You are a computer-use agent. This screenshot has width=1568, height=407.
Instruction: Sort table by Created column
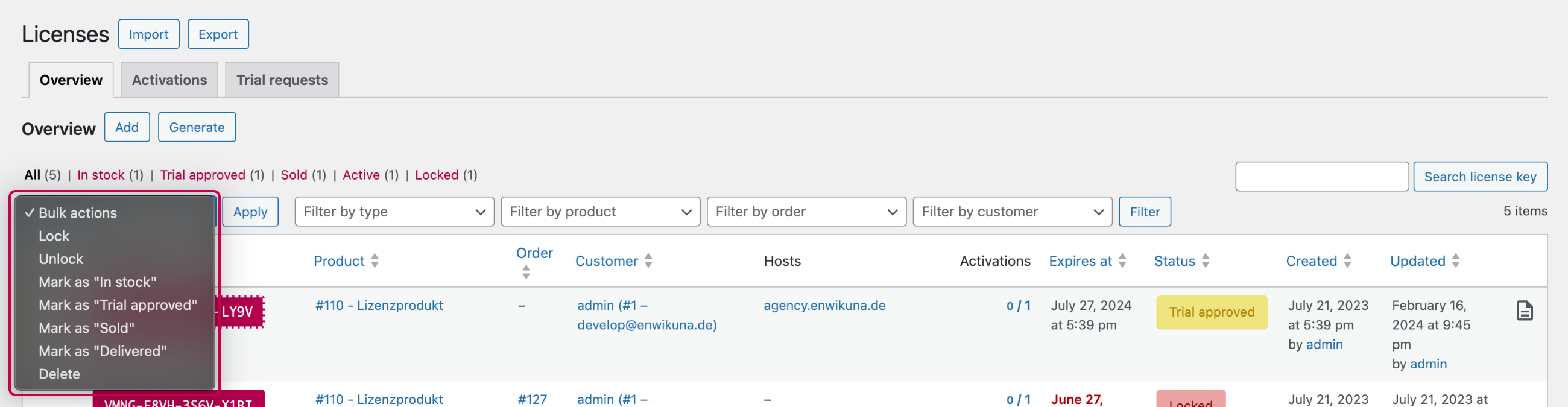1311,262
